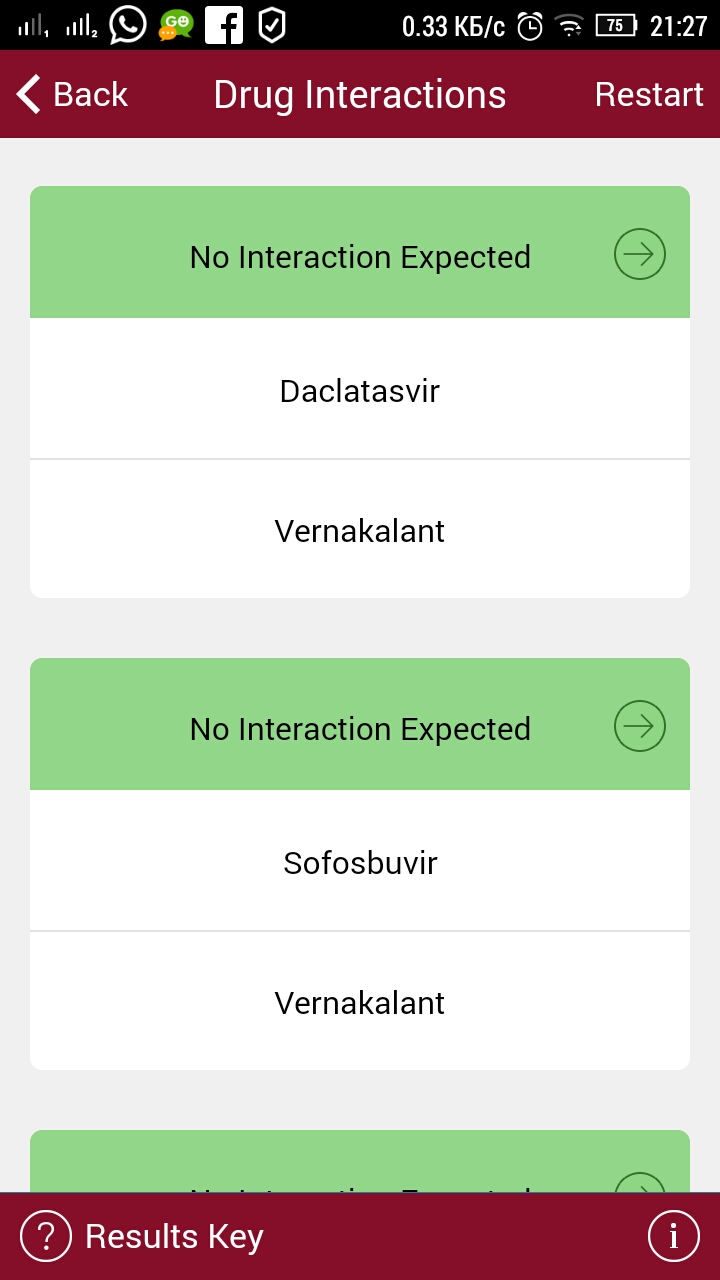Tap the Facebook status bar icon
Screen dimensions: 720x1280
click(x=224, y=25)
